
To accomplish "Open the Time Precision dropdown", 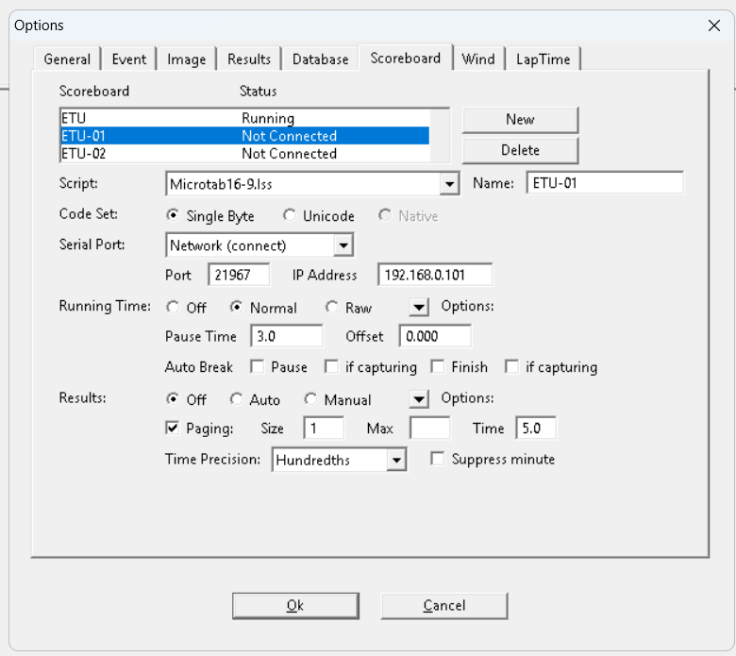I will [397, 460].
